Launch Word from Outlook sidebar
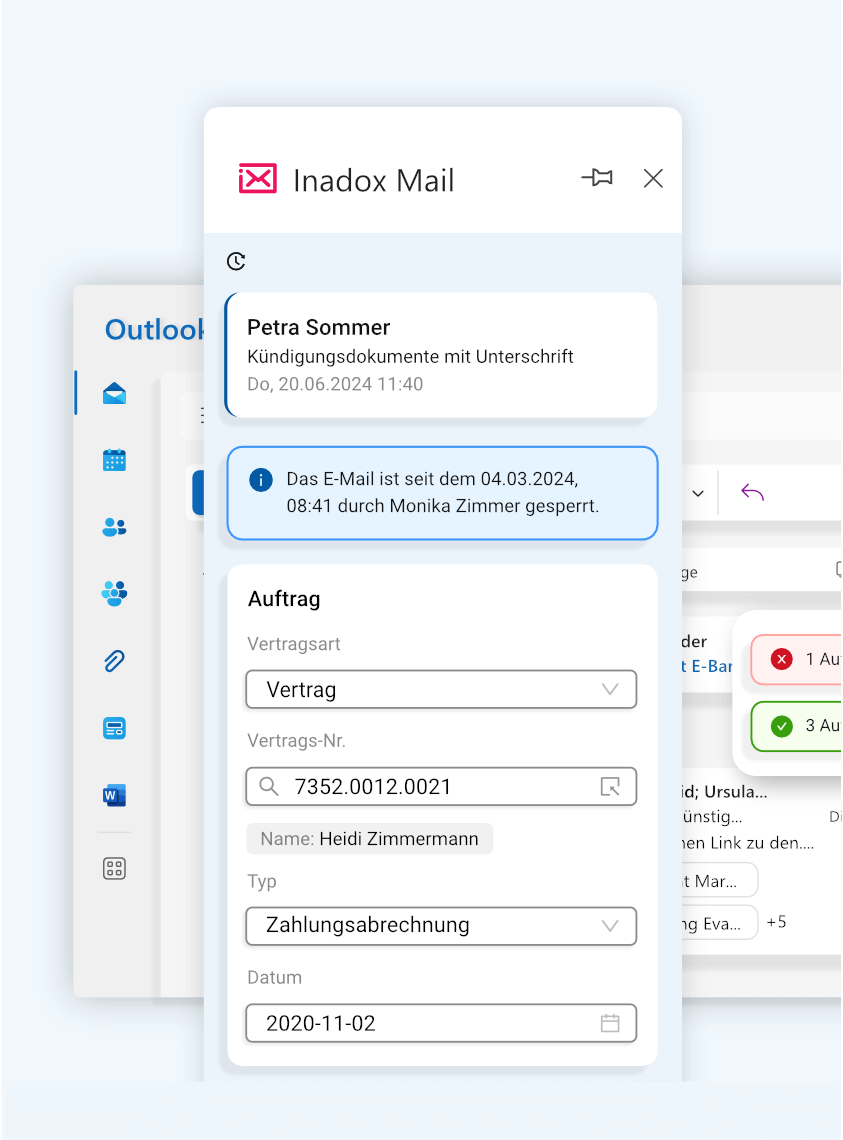 pyautogui.click(x=114, y=795)
